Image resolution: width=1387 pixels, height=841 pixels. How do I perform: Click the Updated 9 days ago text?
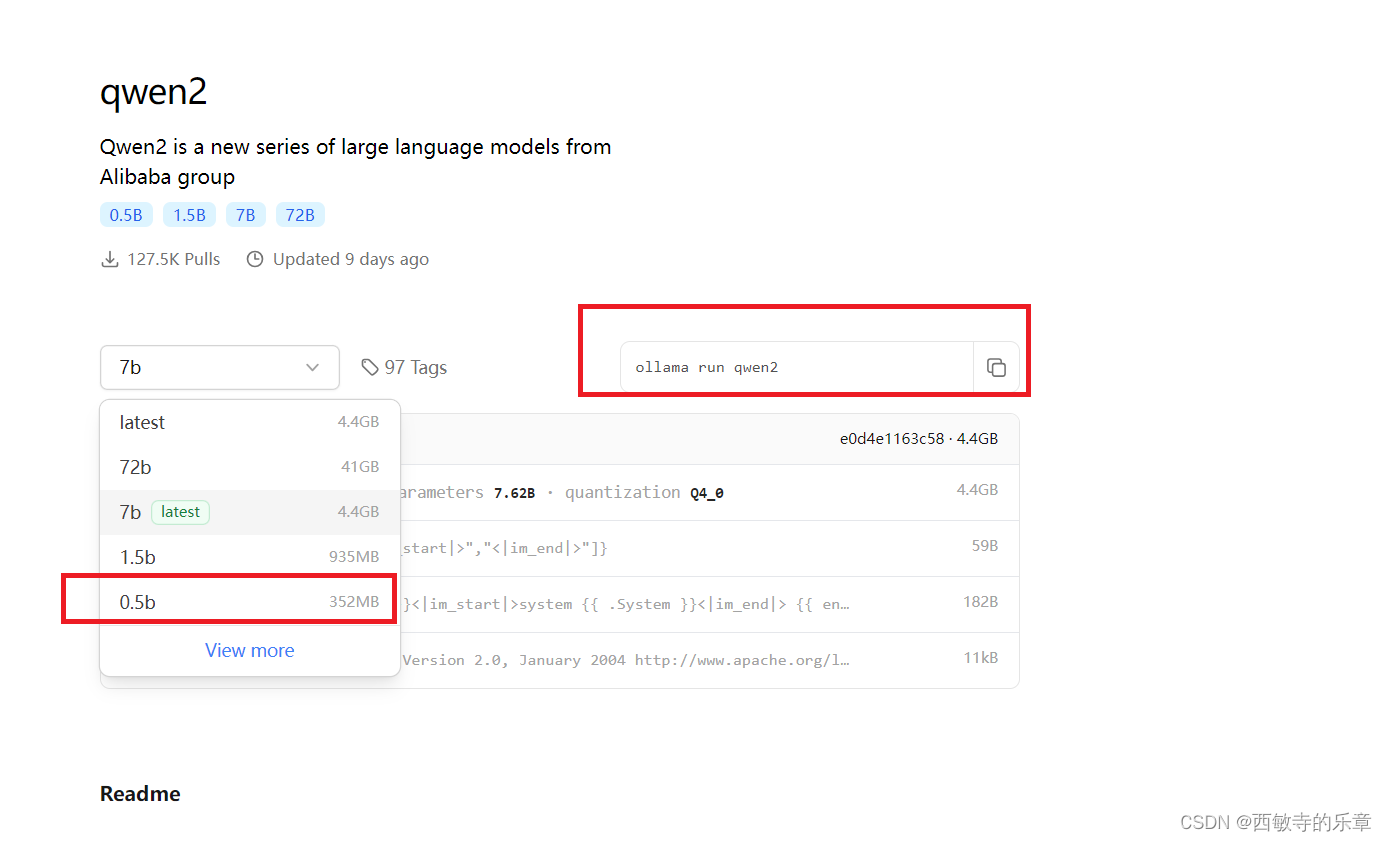pos(351,259)
